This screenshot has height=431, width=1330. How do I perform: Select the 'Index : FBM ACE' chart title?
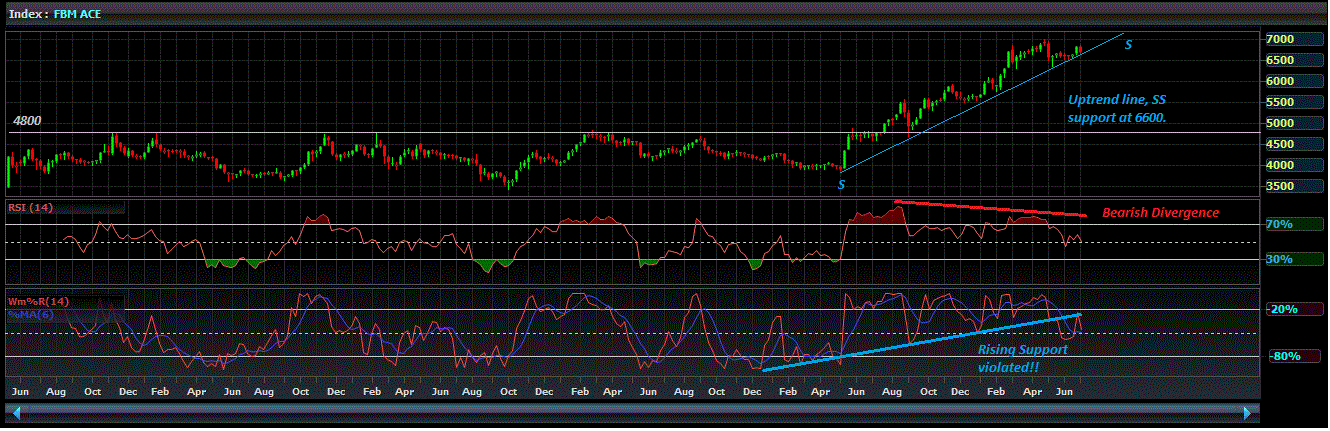(x=55, y=13)
